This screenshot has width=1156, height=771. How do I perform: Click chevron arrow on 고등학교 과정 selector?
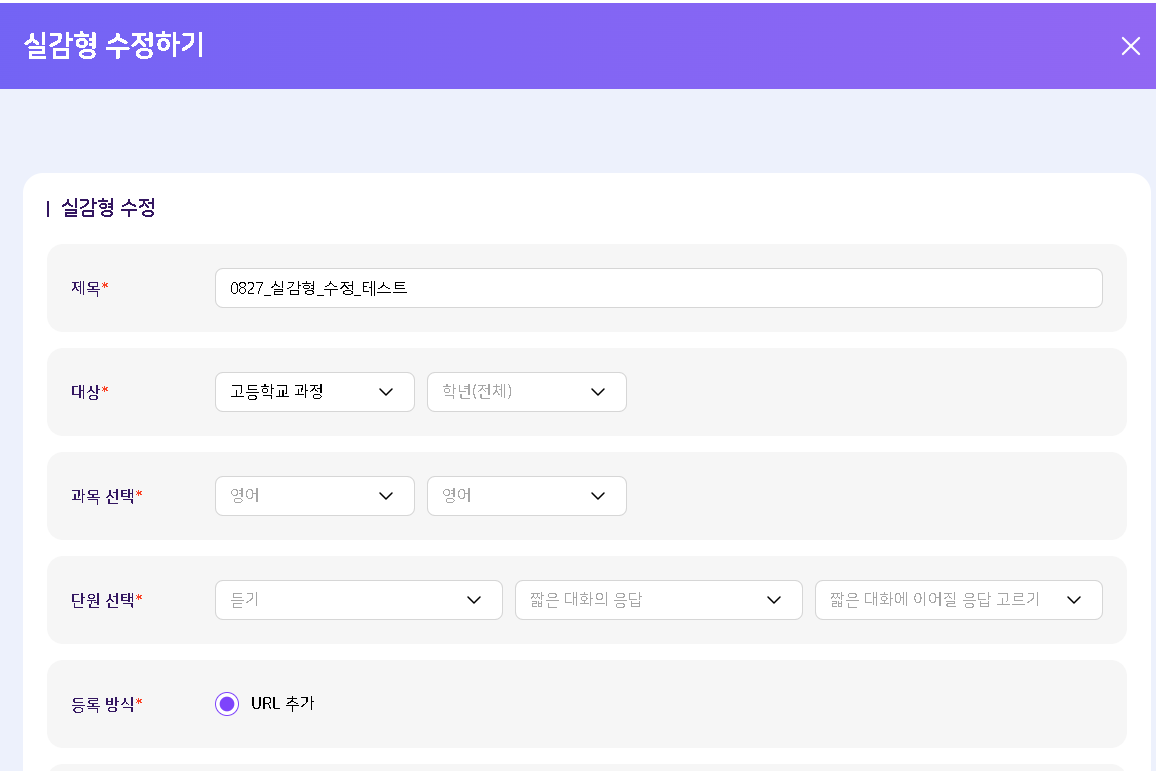(386, 392)
